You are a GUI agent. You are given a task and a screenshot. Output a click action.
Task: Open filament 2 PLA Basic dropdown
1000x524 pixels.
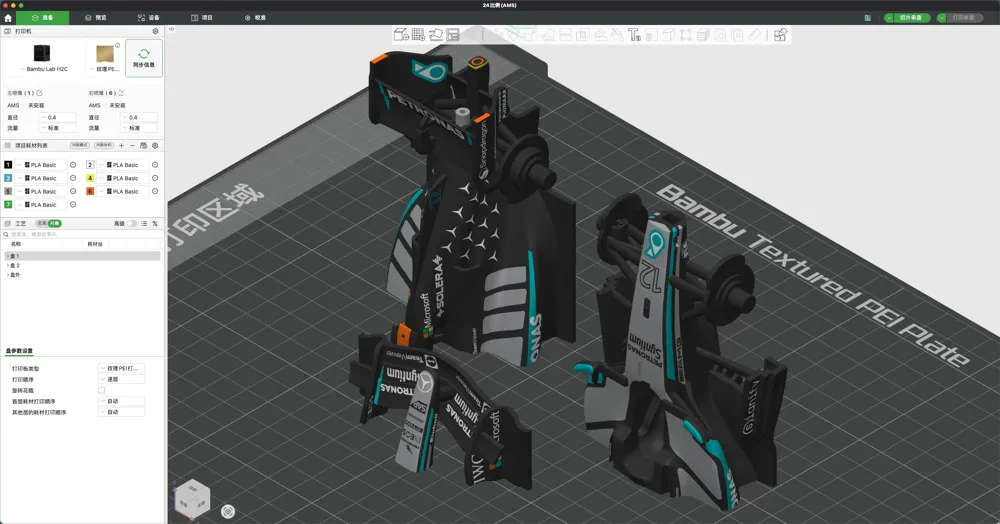(124, 164)
